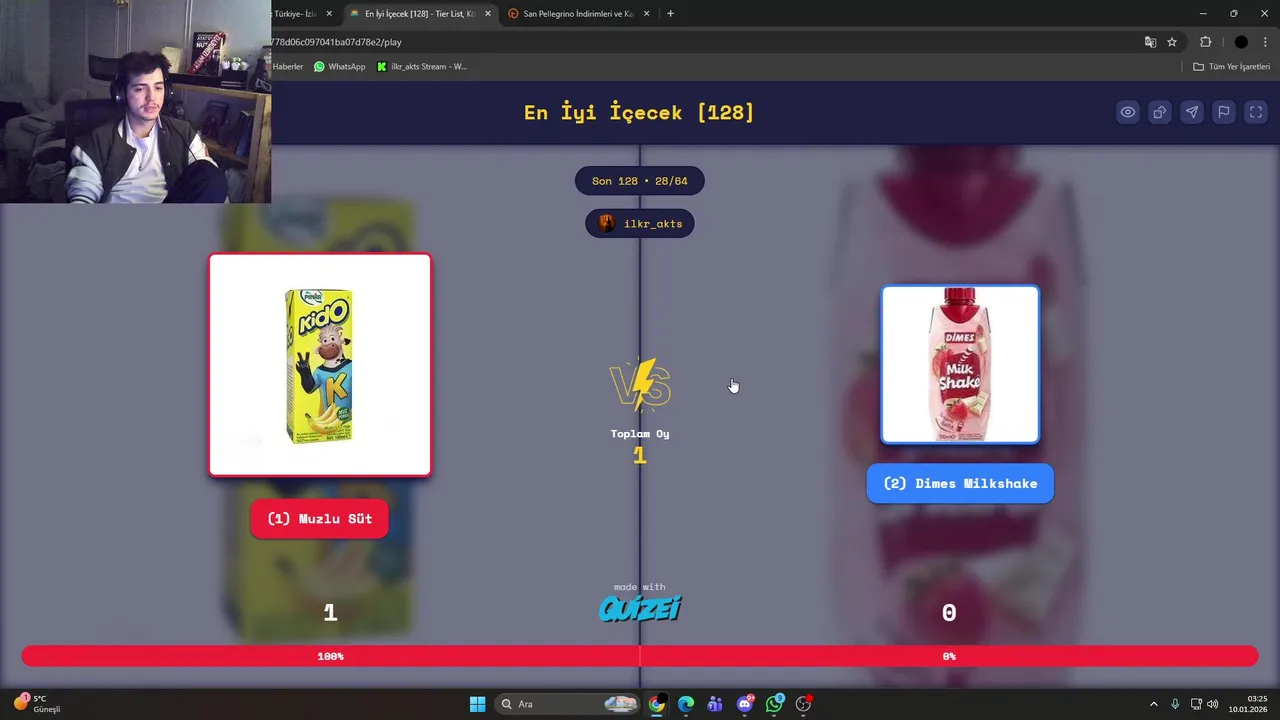Open the OBS Studio taskbar icon
This screenshot has width=1280, height=720.
[x=803, y=704]
